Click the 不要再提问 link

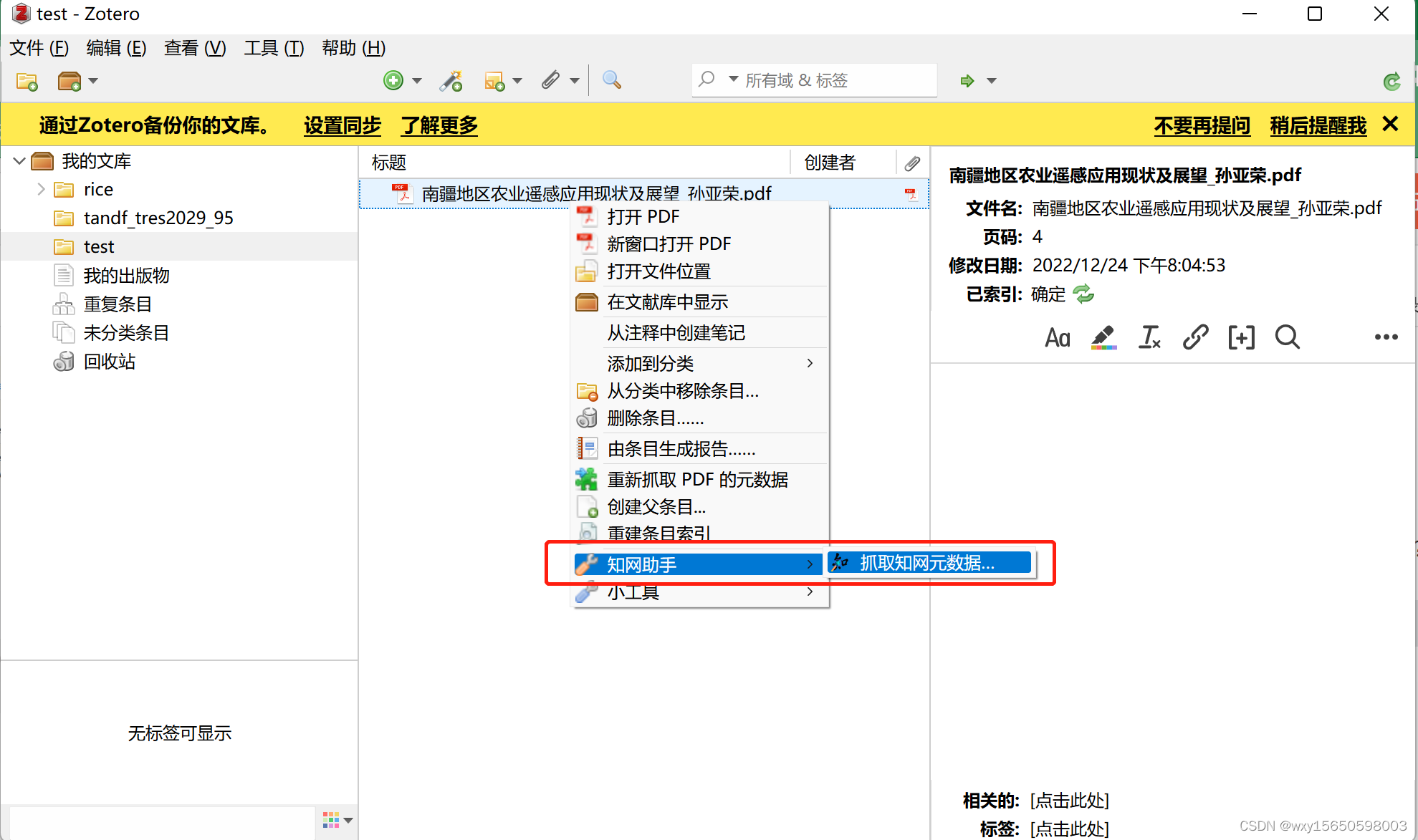[1202, 125]
